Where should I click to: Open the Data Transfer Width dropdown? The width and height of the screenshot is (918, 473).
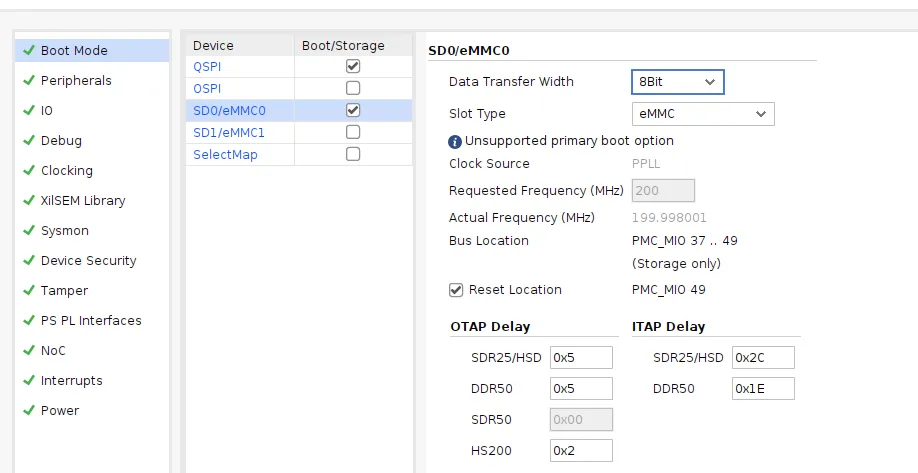pyautogui.click(x=677, y=81)
